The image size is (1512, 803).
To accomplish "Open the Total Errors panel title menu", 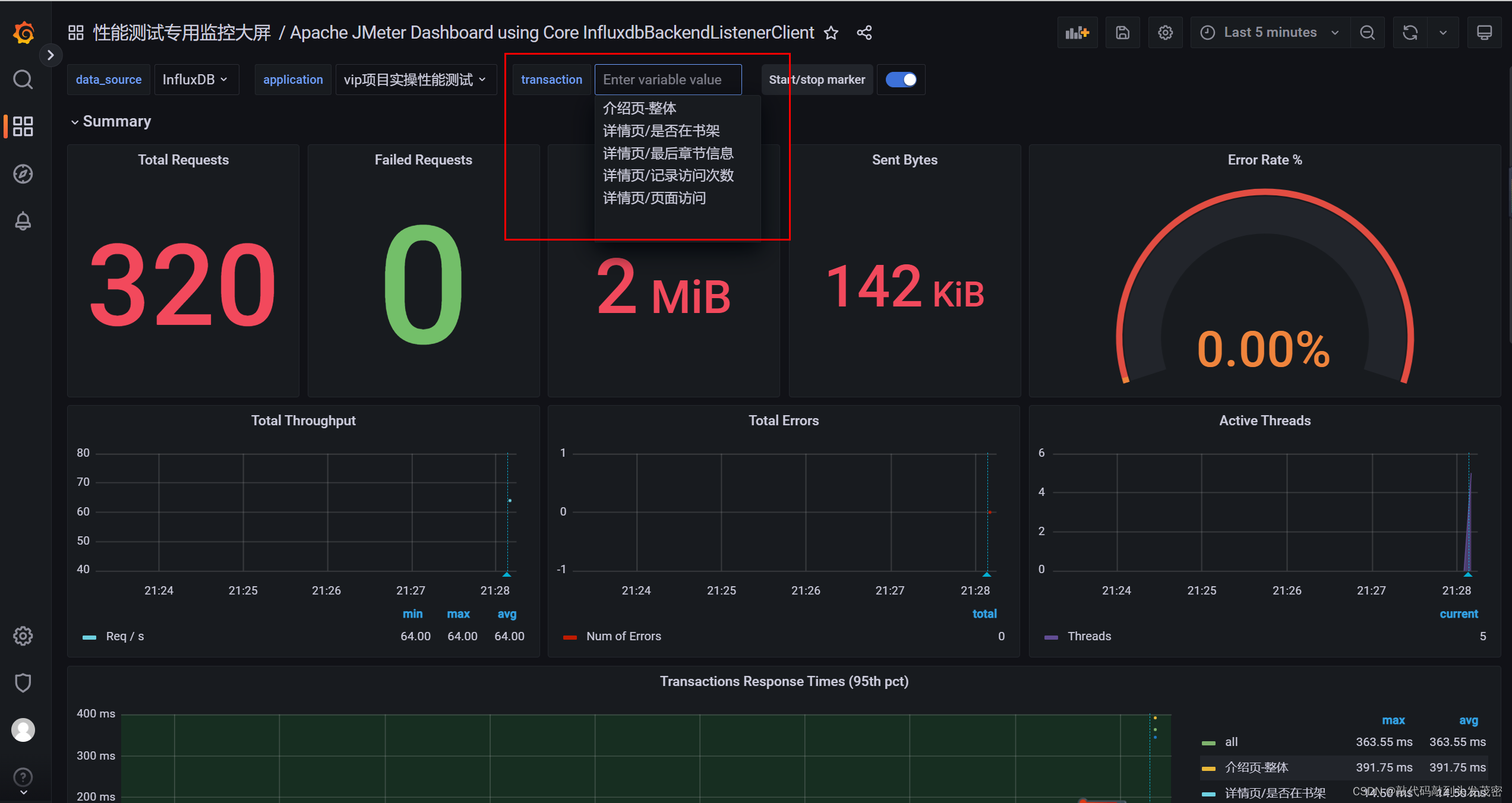I will tap(783, 421).
